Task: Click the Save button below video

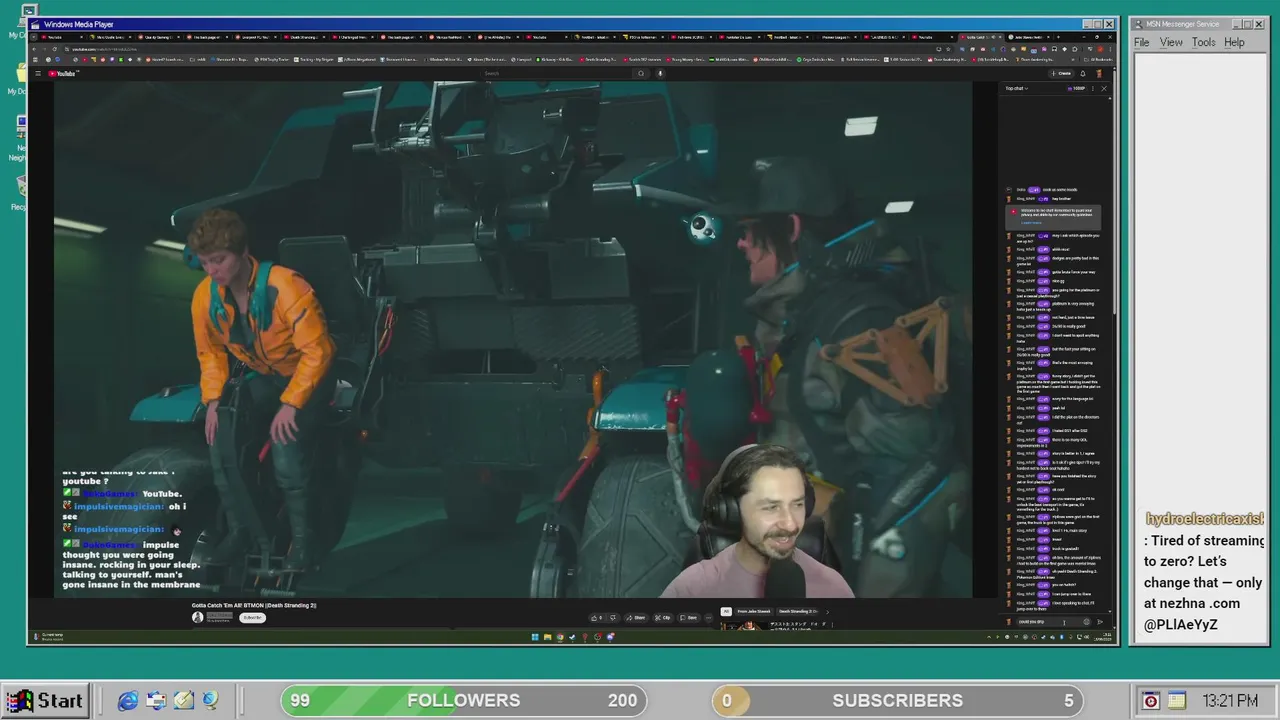Action: click(688, 617)
